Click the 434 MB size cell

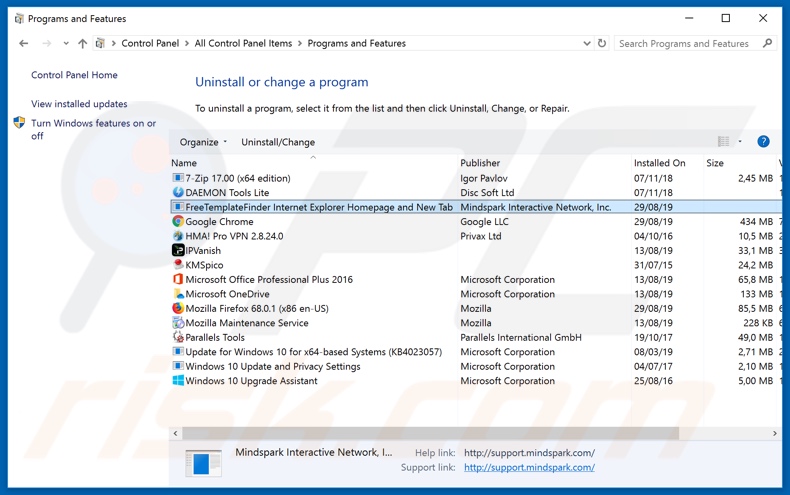pyautogui.click(x=756, y=222)
